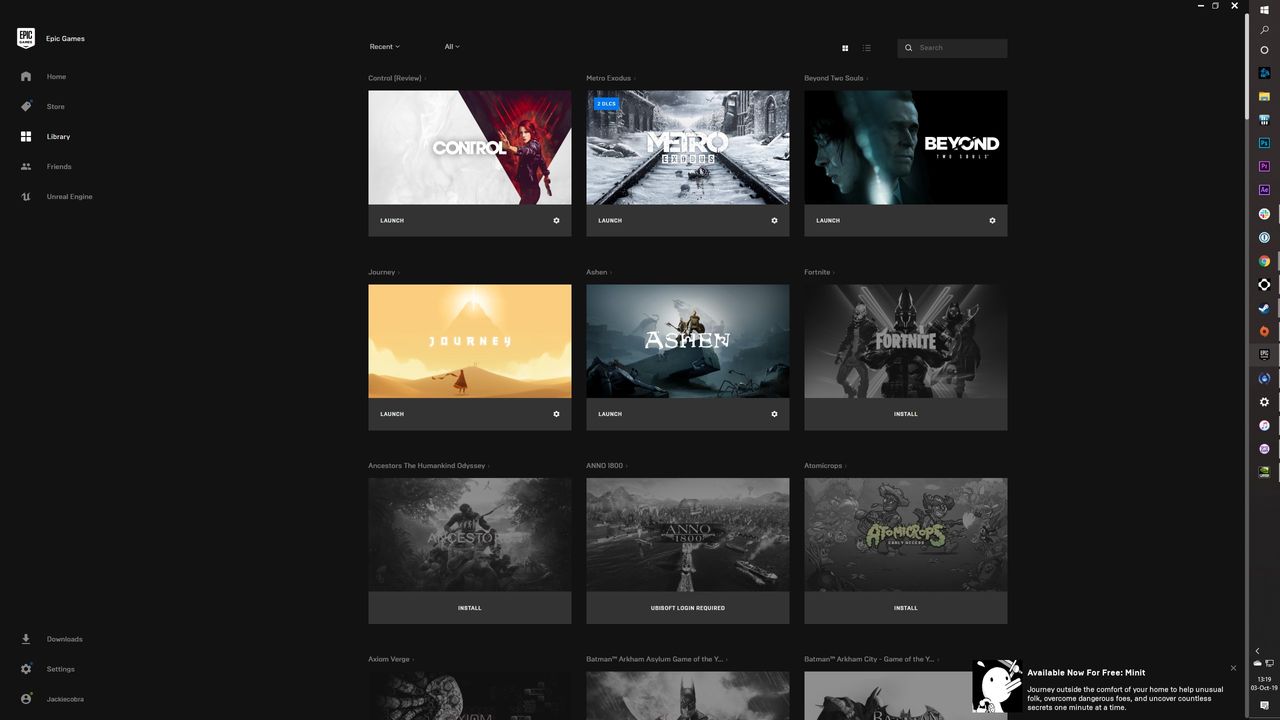Open settings gear for Metro Exodus
The width and height of the screenshot is (1280, 720).
tap(774, 220)
